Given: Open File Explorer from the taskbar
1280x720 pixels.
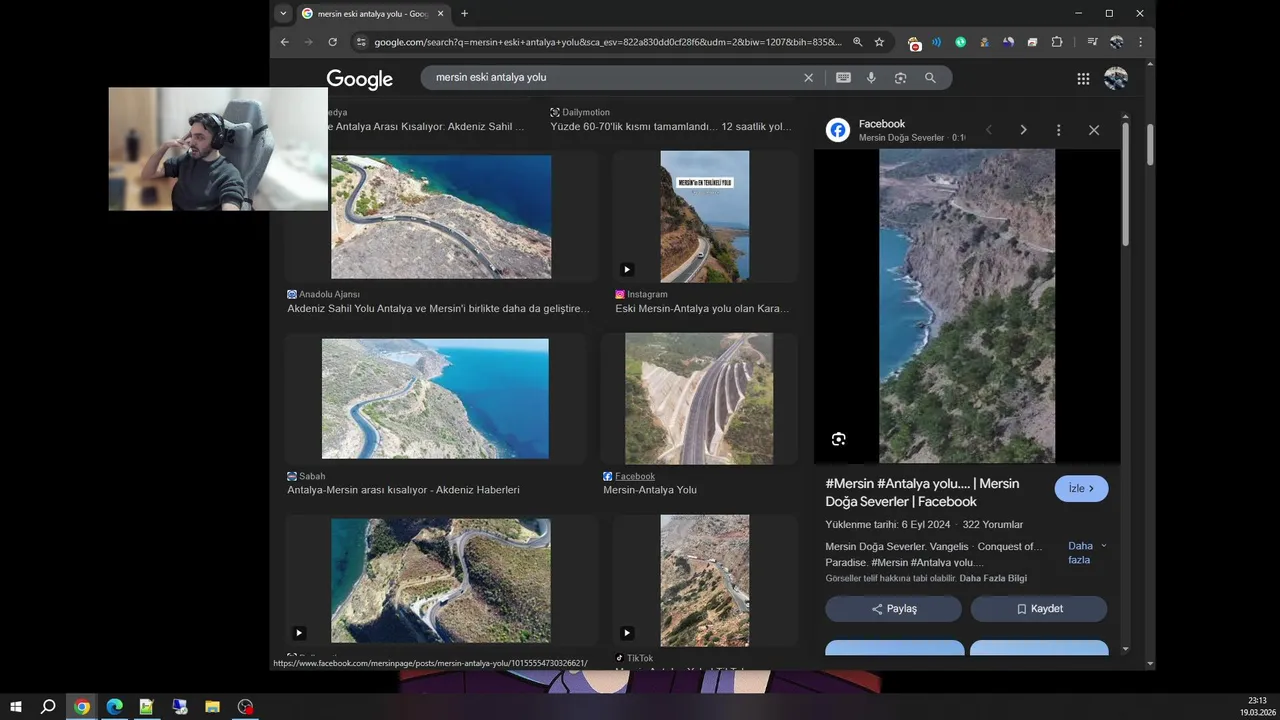Looking at the screenshot, I should 212,707.
